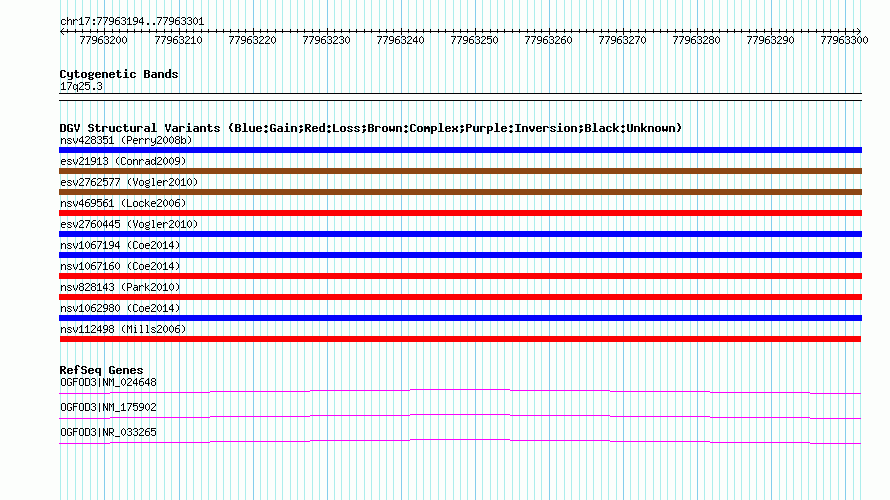Image resolution: width=890 pixels, height=500 pixels.
Task: Open variant nsv112498 (Mills2006) label
Action: [x=123, y=329]
